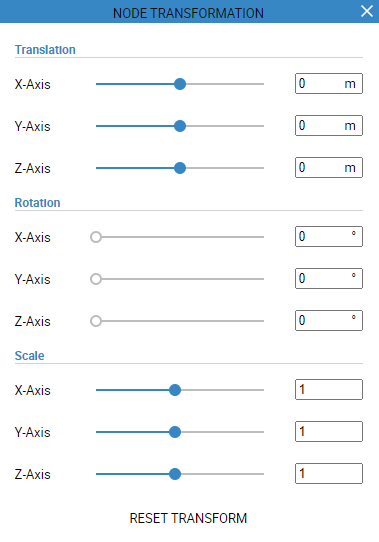Close the Node Transformation dialog

coord(367,11)
